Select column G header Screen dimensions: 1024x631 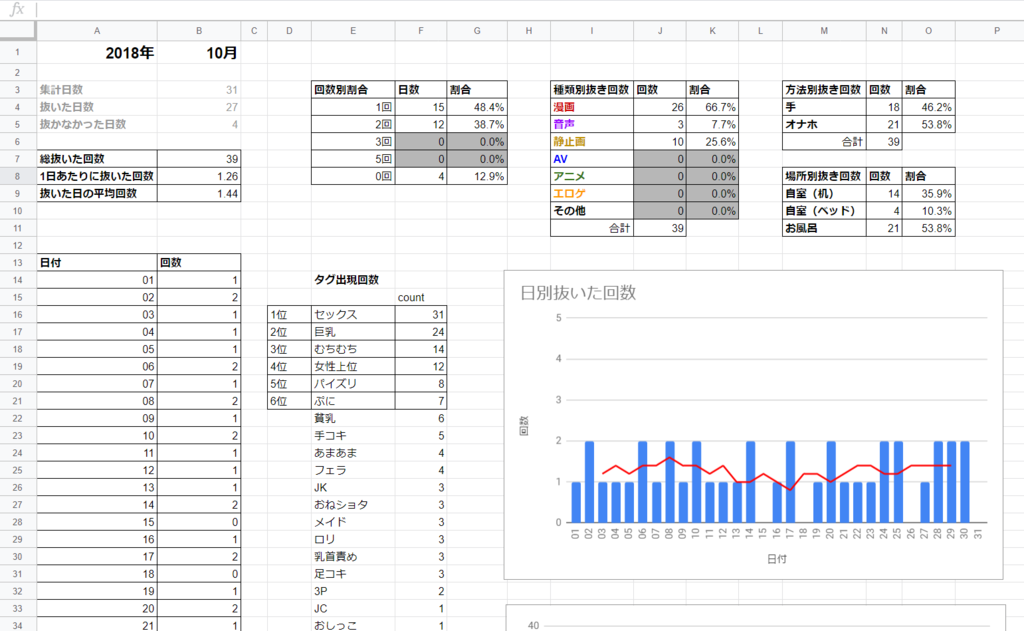click(477, 31)
